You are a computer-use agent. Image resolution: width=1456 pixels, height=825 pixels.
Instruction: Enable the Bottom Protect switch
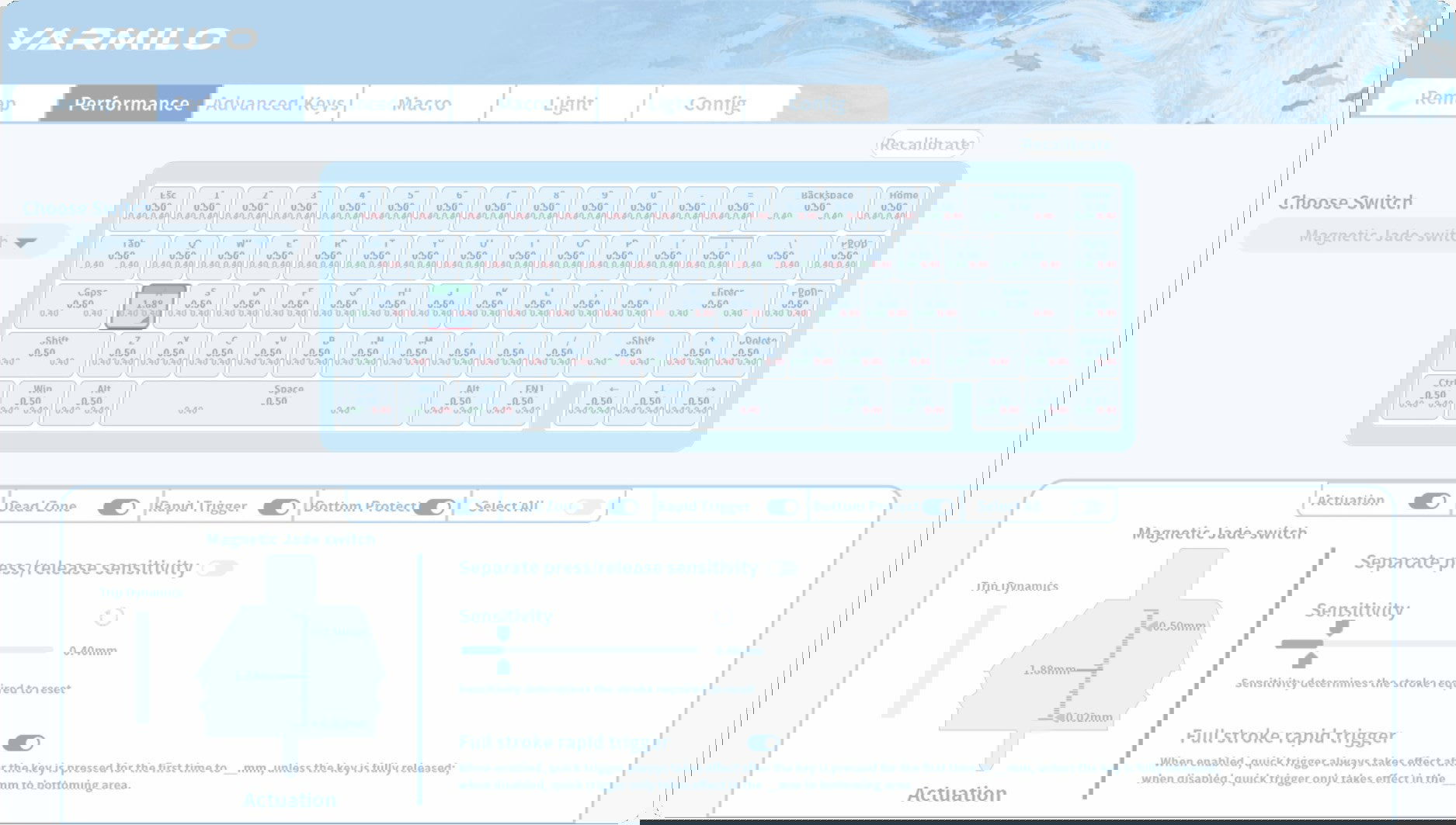click(432, 507)
